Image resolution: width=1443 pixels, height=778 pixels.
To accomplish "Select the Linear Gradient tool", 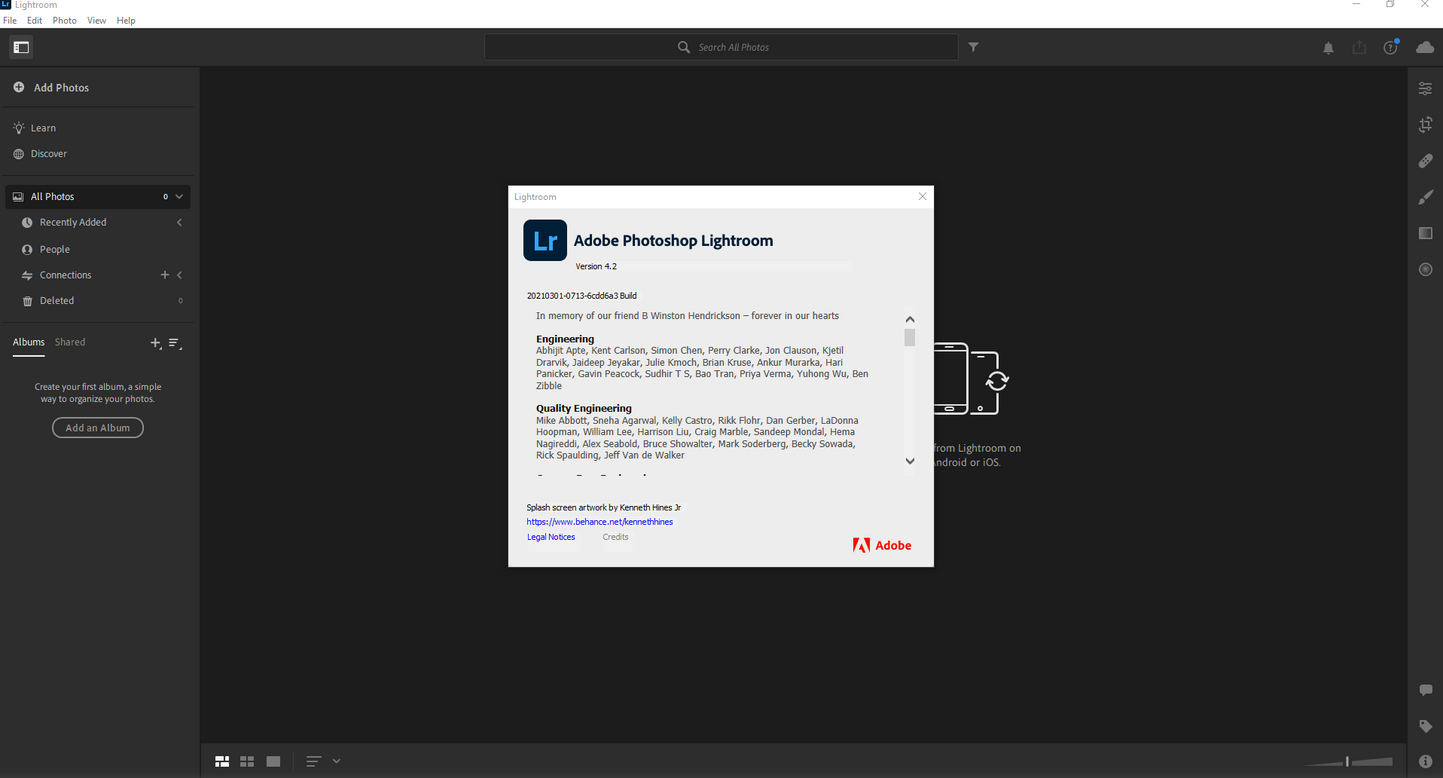I will click(x=1426, y=233).
